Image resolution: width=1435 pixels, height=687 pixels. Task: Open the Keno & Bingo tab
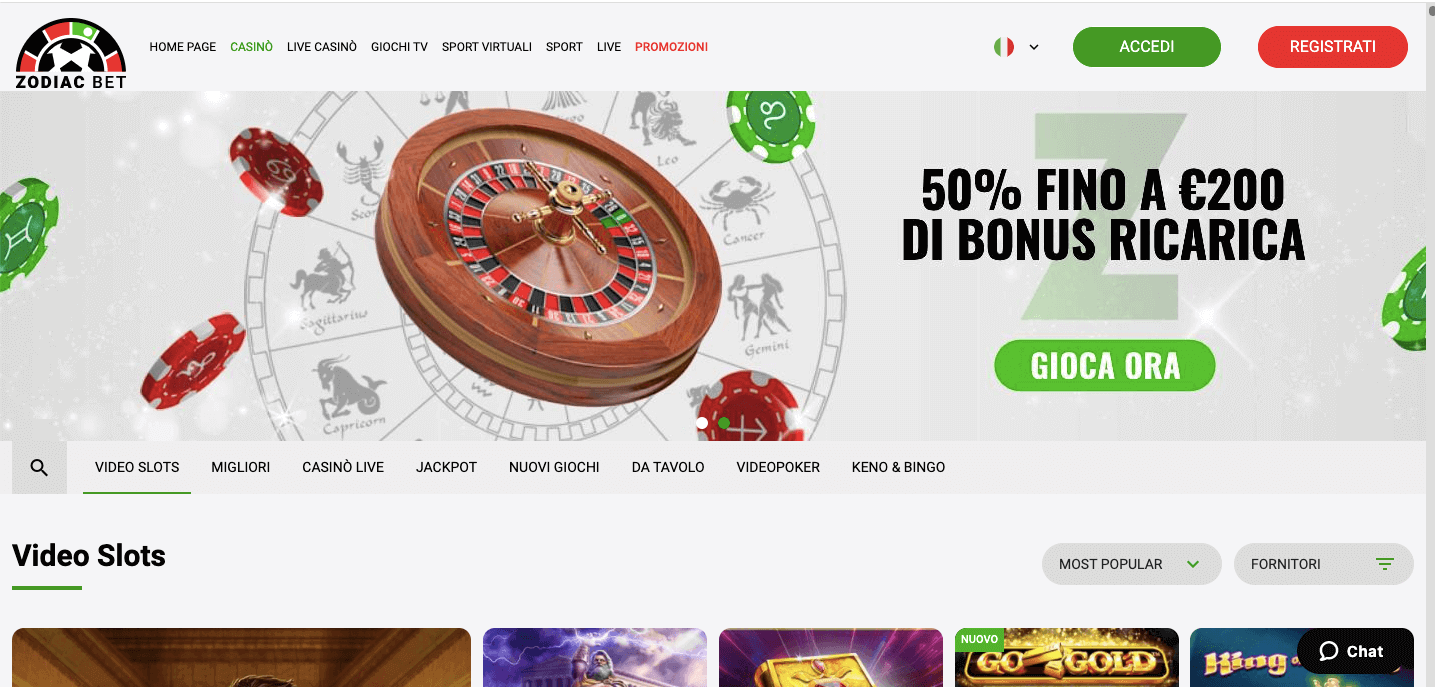[x=898, y=467]
